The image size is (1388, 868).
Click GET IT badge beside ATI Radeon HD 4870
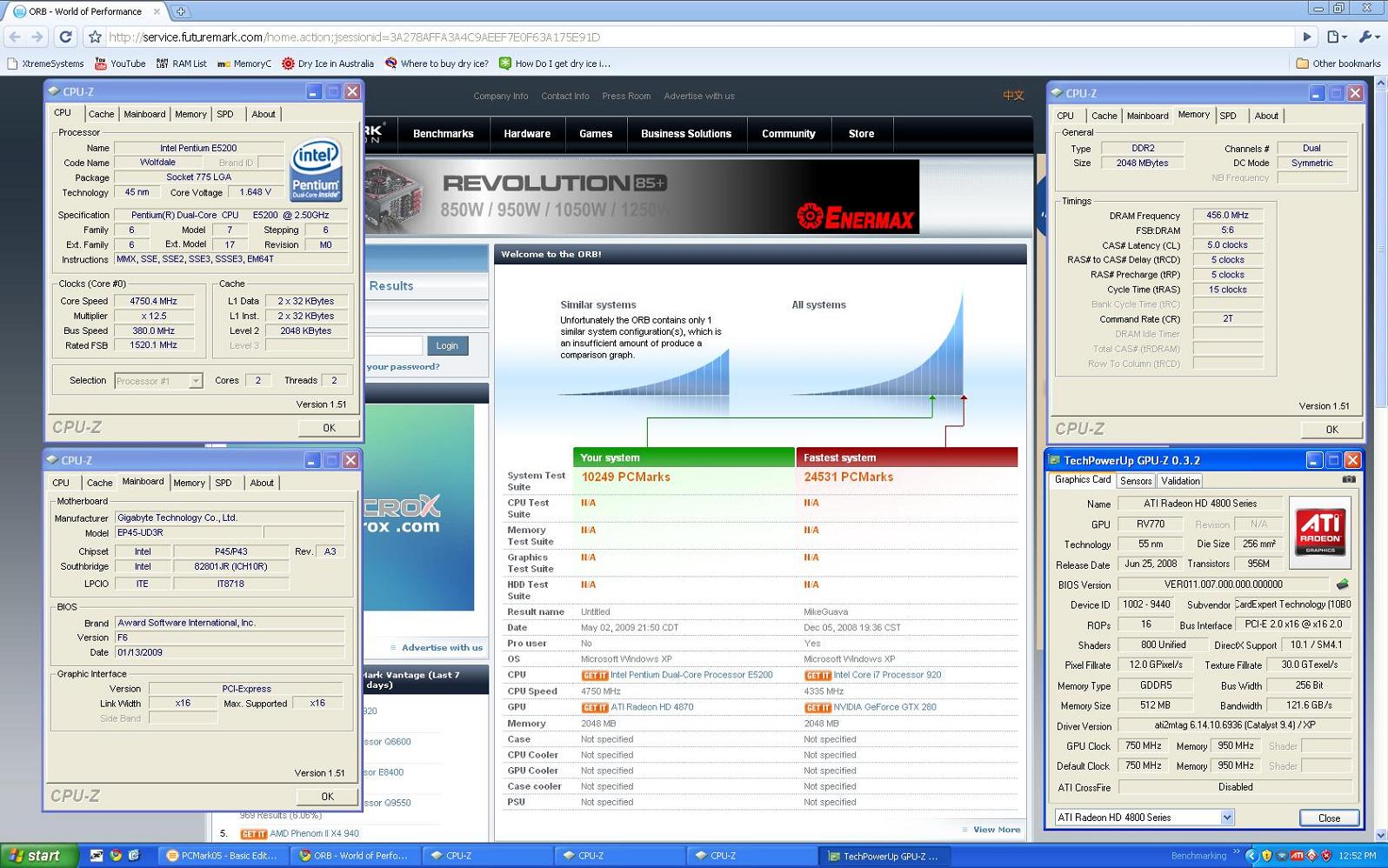point(595,707)
